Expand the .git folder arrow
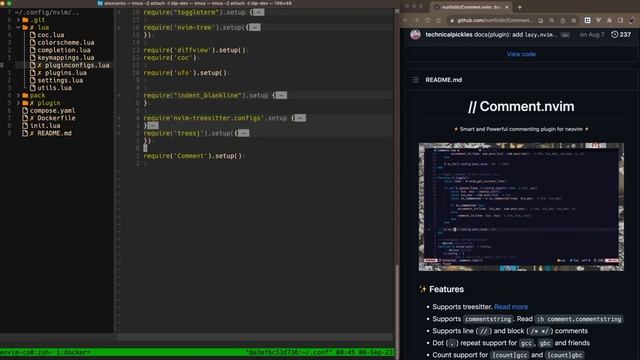 [x=18, y=20]
